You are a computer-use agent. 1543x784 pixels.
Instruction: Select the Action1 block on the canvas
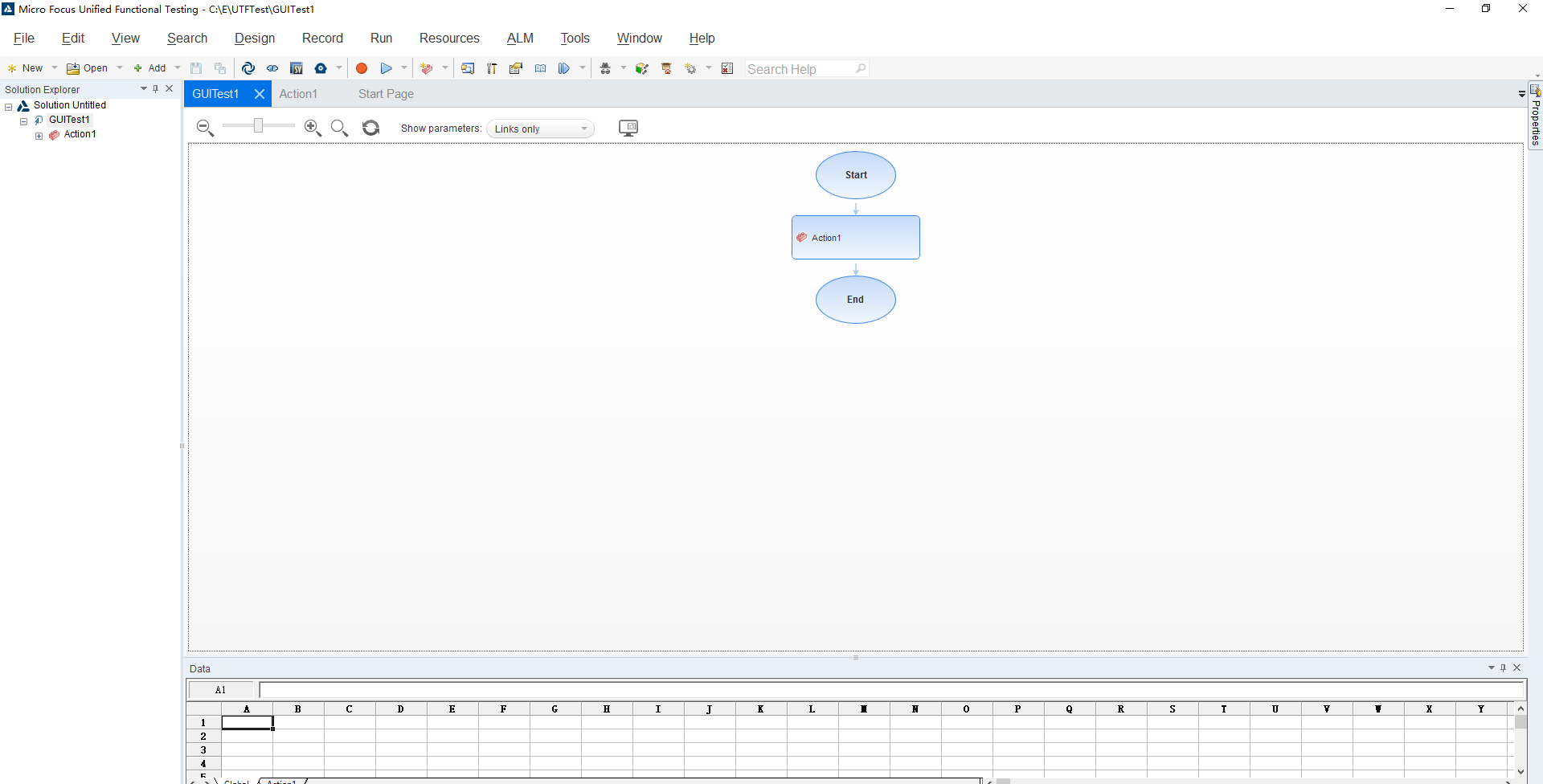856,237
